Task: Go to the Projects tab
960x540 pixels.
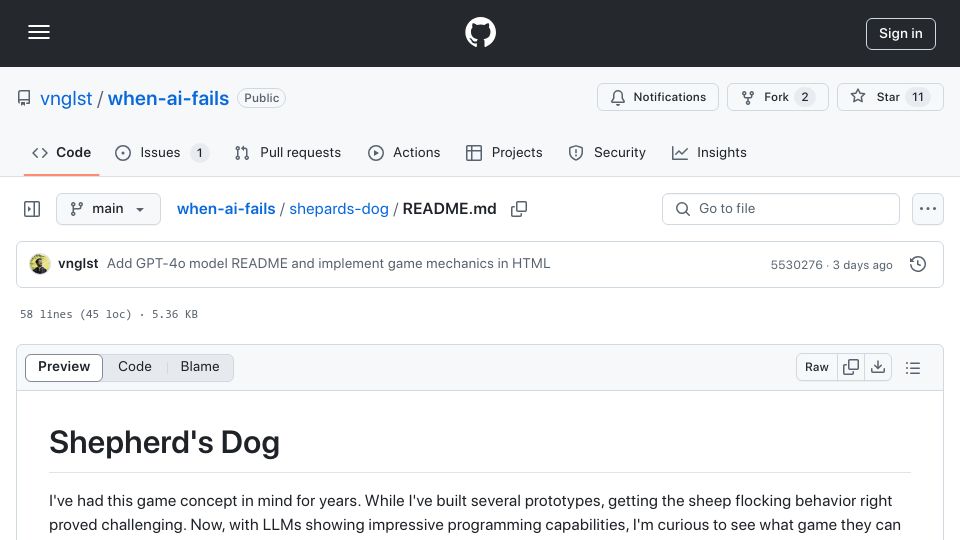Action: click(504, 152)
